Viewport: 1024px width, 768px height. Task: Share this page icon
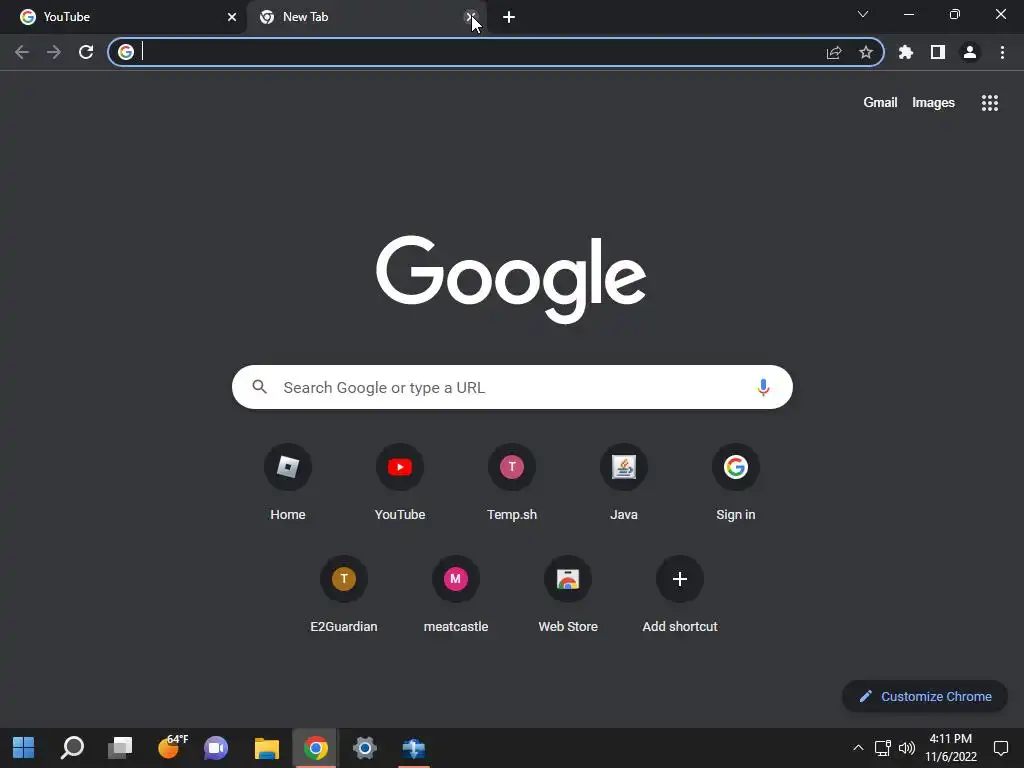tap(834, 52)
